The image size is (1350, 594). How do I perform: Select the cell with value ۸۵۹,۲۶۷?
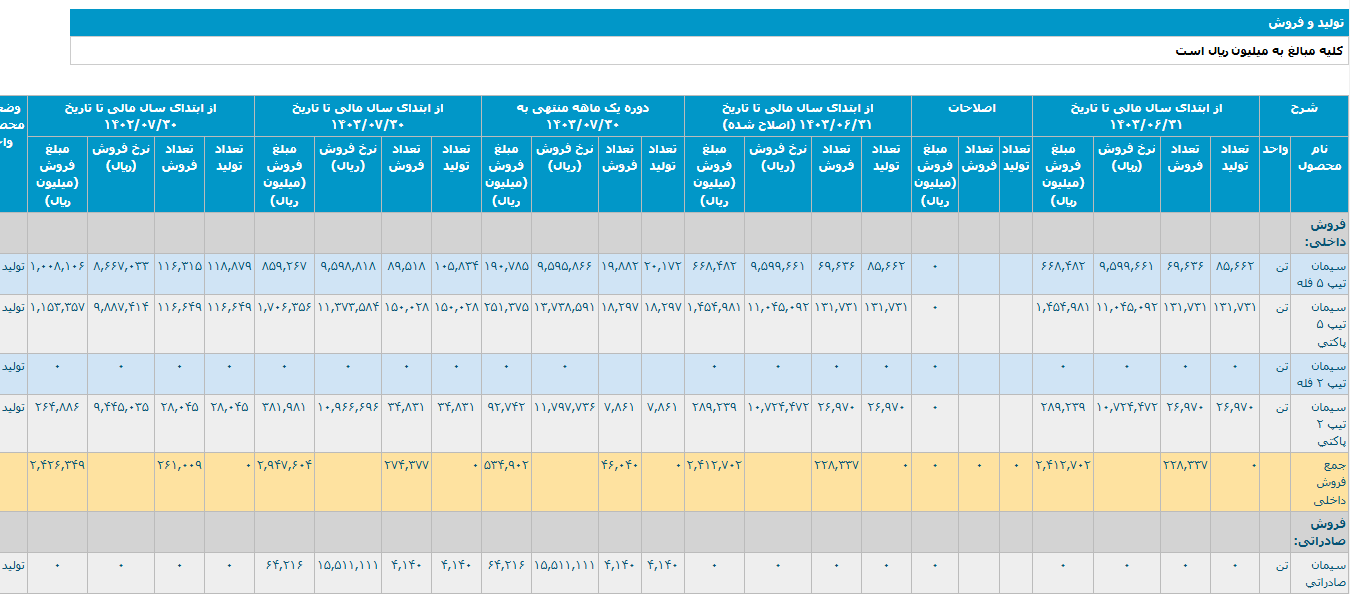[284, 267]
